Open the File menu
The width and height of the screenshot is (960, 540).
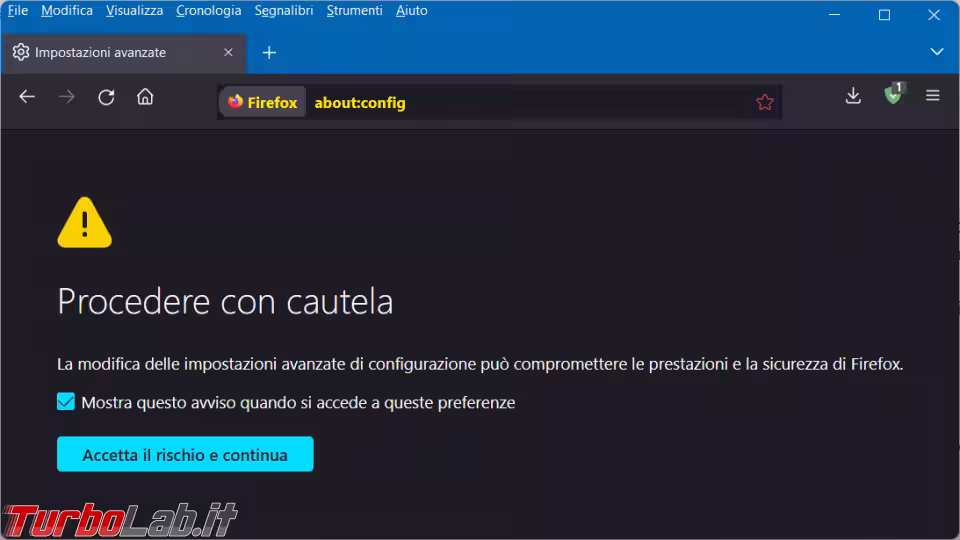[x=18, y=10]
